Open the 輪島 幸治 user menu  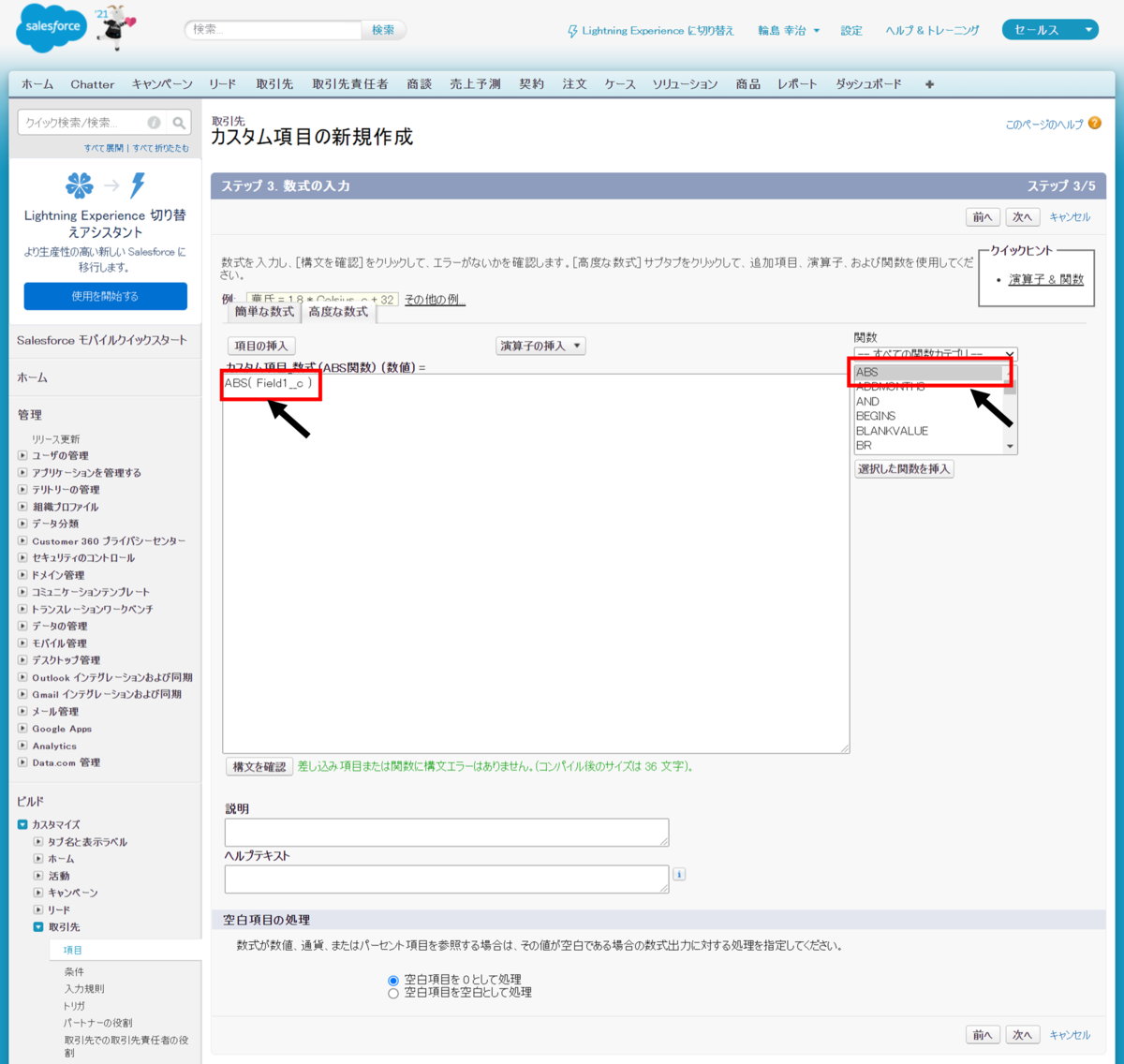click(x=789, y=31)
